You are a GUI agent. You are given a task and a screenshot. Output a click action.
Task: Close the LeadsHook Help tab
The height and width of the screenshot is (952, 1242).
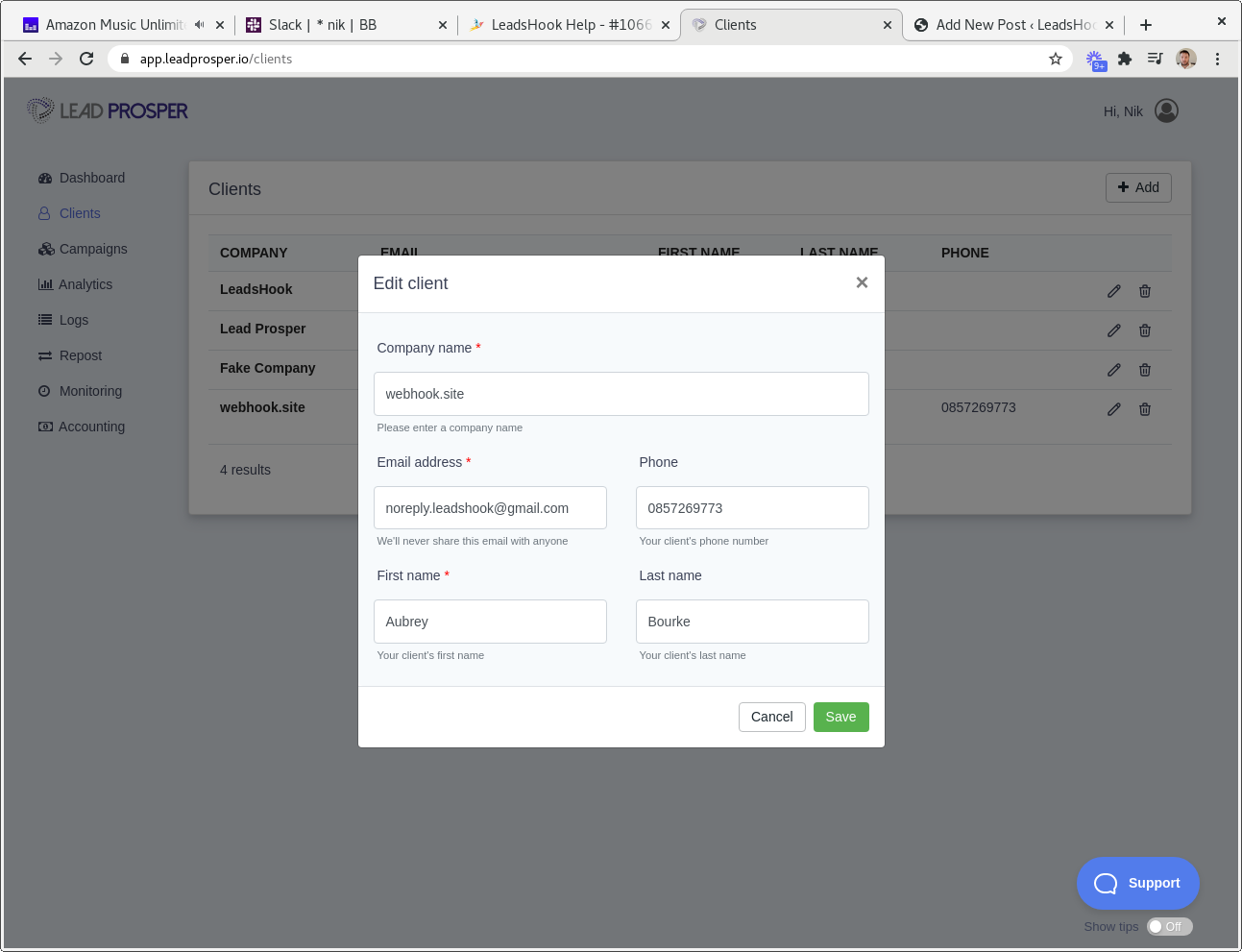pyautogui.click(x=666, y=25)
